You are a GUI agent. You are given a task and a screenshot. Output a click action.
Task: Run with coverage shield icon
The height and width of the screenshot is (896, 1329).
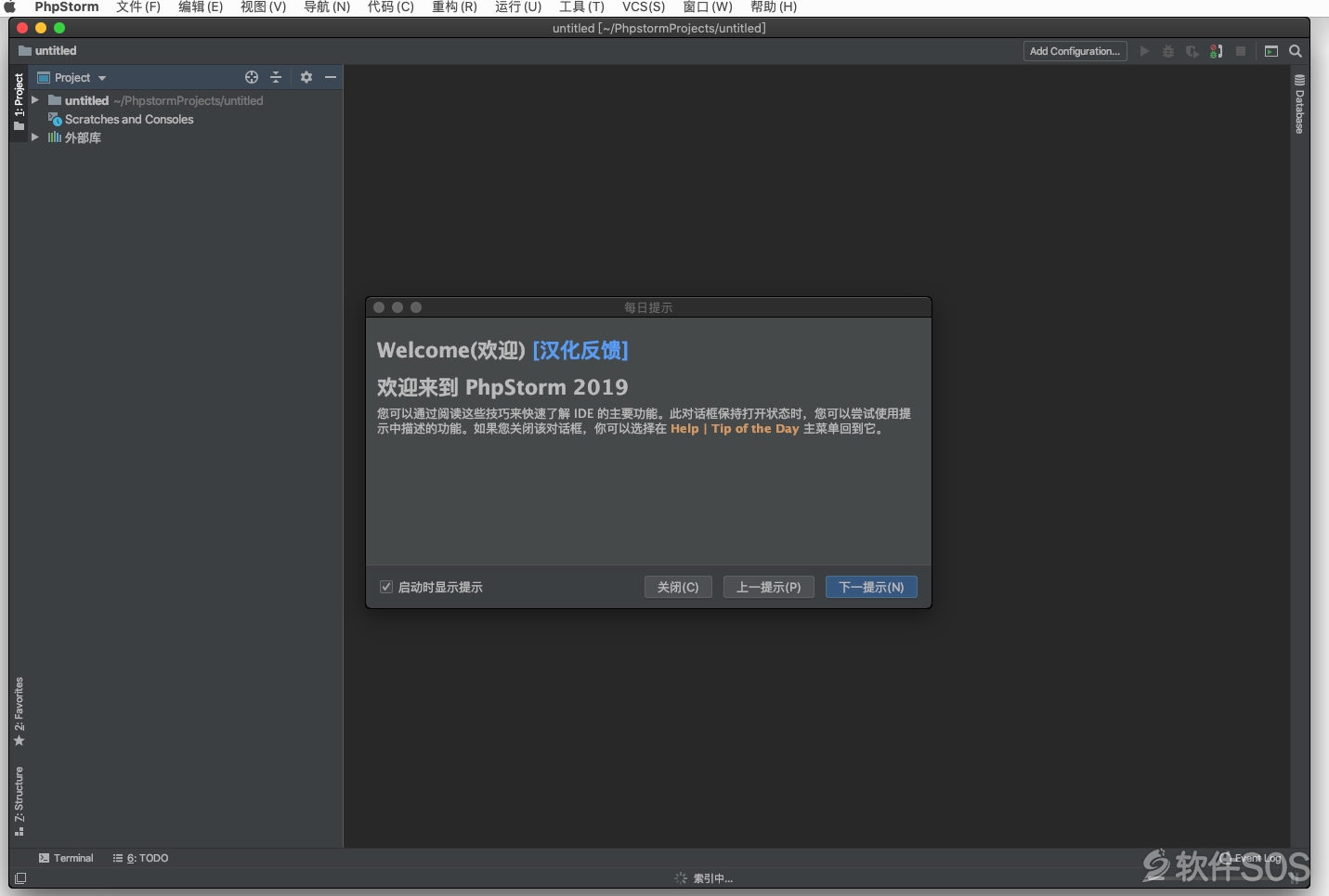pos(1192,51)
